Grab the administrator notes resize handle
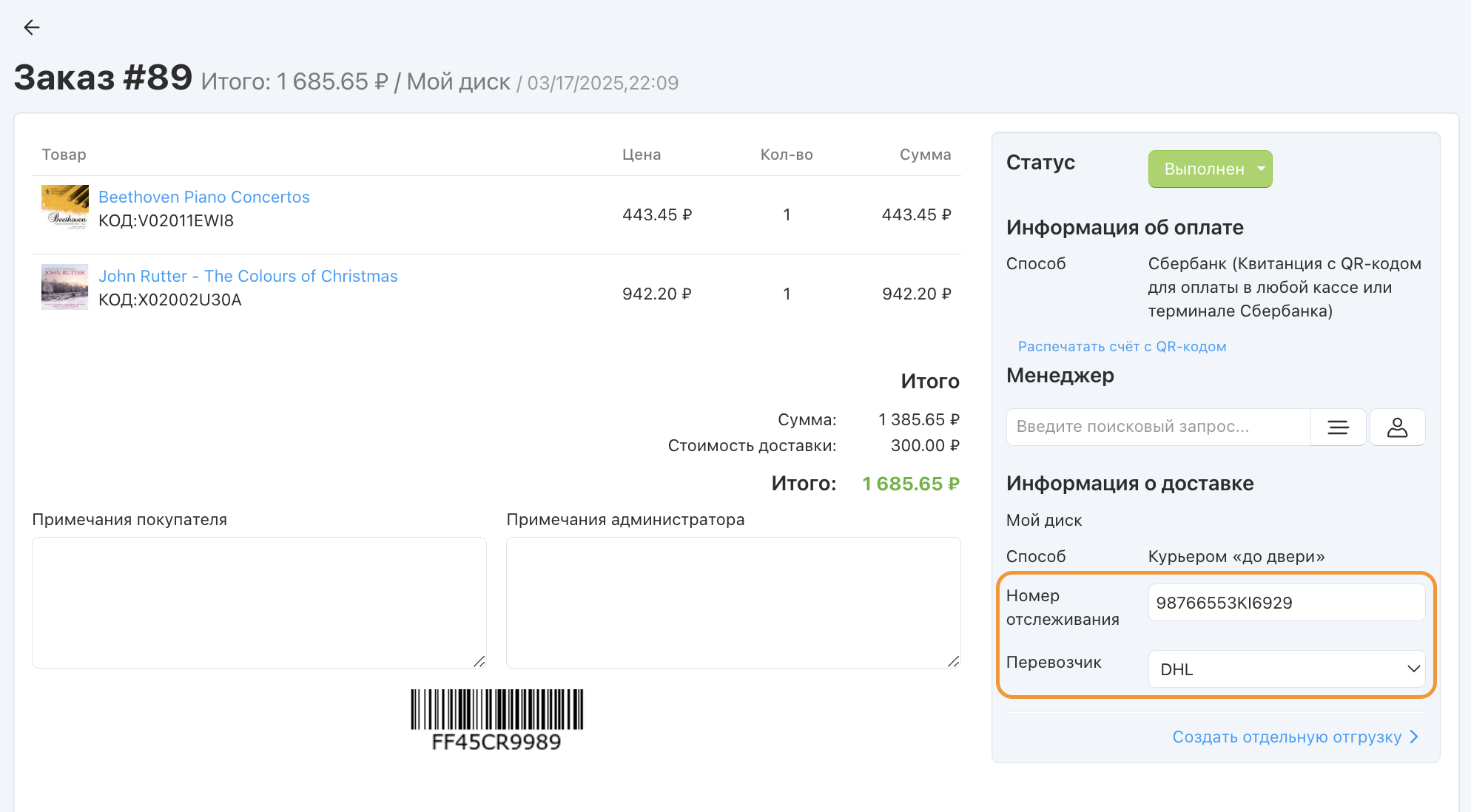The image size is (1471, 812). point(953,661)
